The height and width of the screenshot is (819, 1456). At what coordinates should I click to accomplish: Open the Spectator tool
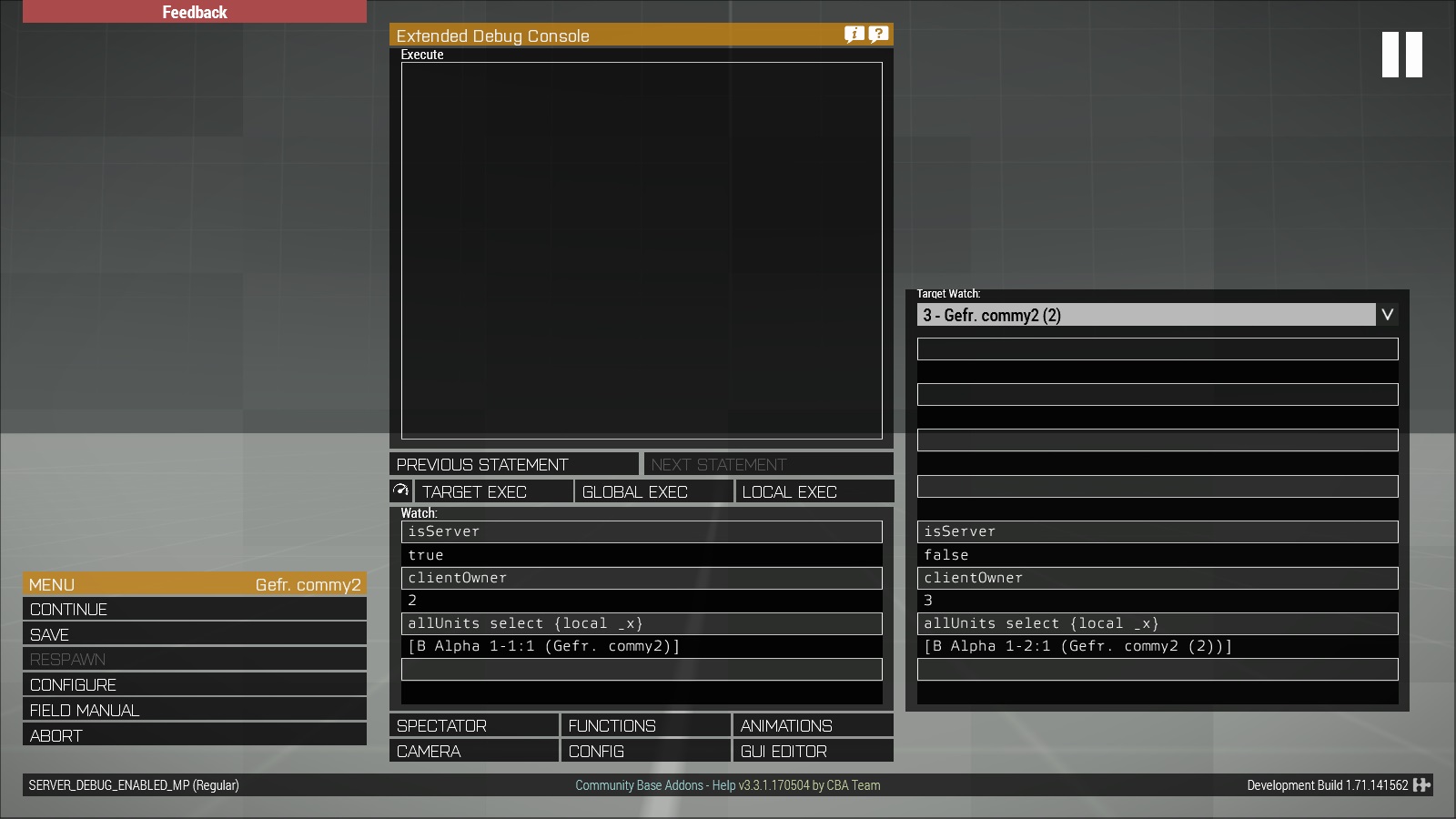pos(474,725)
